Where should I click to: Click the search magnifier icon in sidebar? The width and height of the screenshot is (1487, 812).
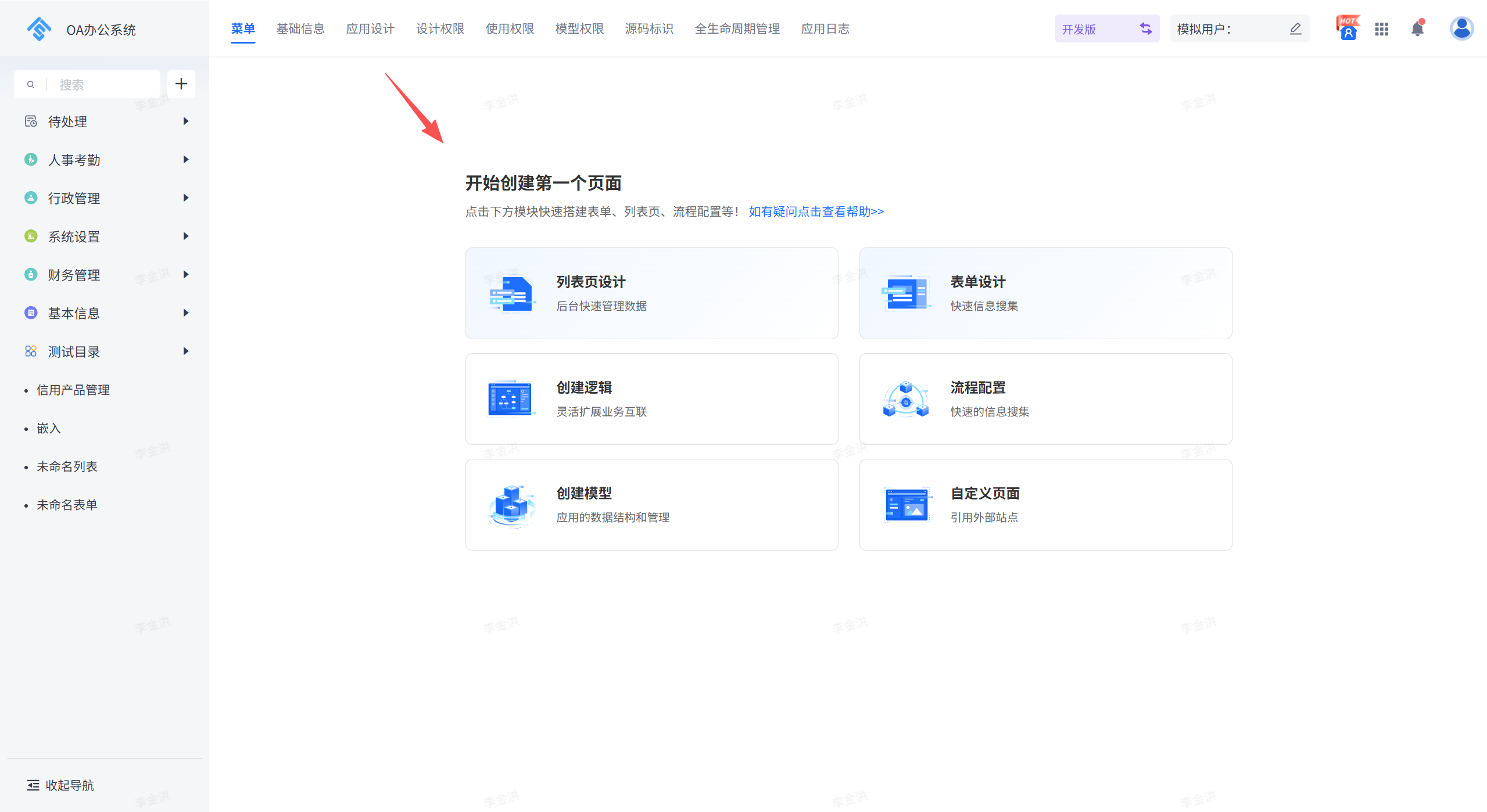(x=31, y=85)
